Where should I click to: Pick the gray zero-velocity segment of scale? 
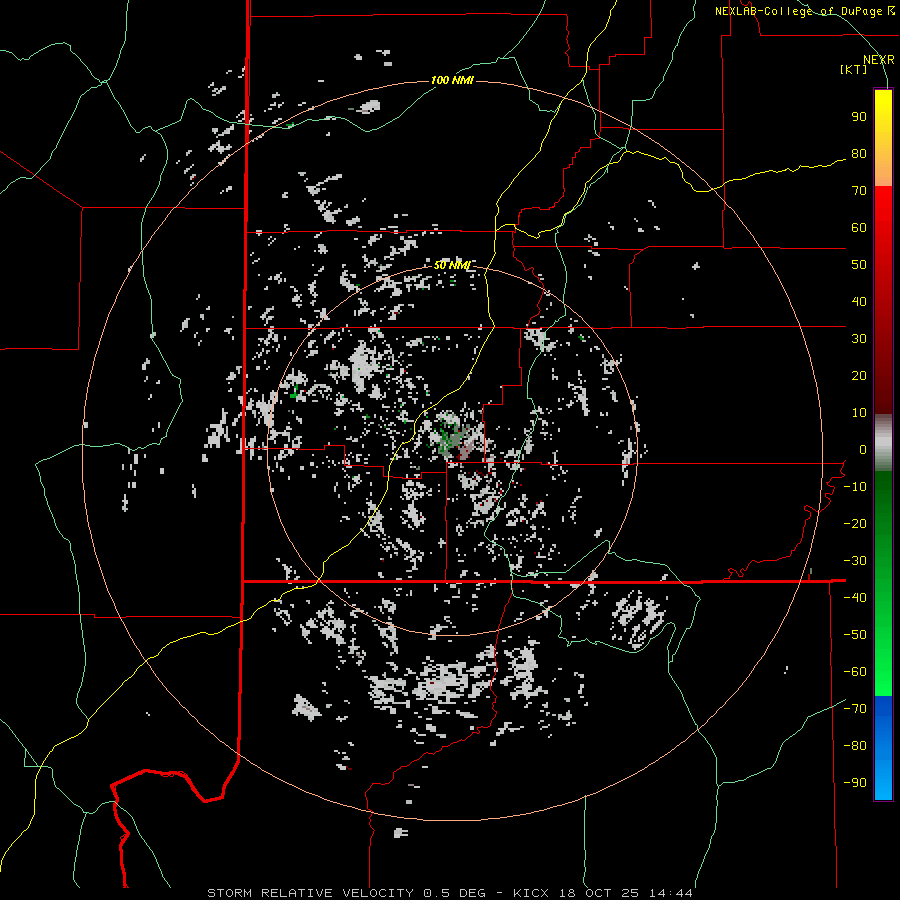point(883,443)
